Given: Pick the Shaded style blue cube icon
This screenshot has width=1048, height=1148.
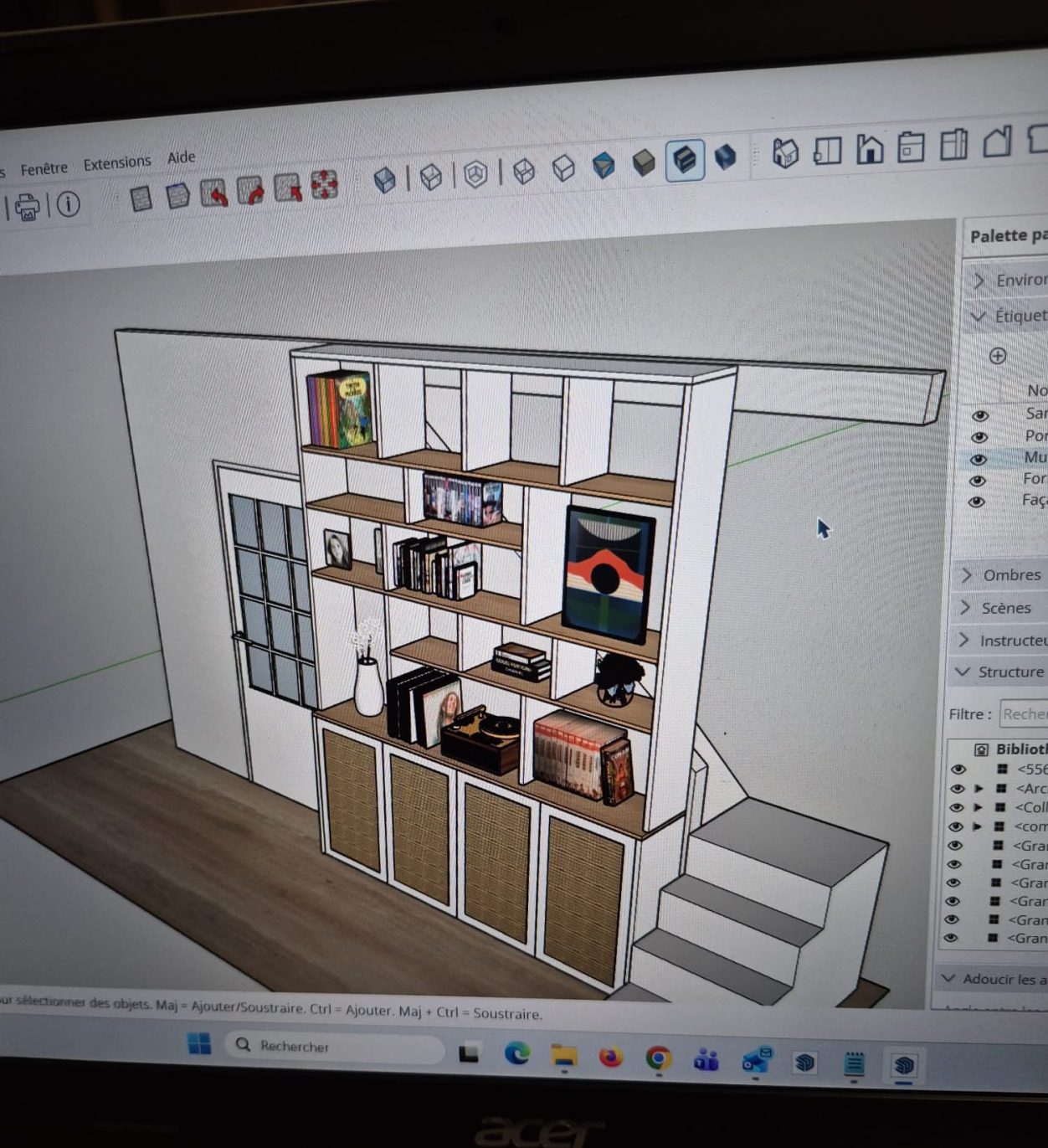Looking at the screenshot, I should [603, 165].
